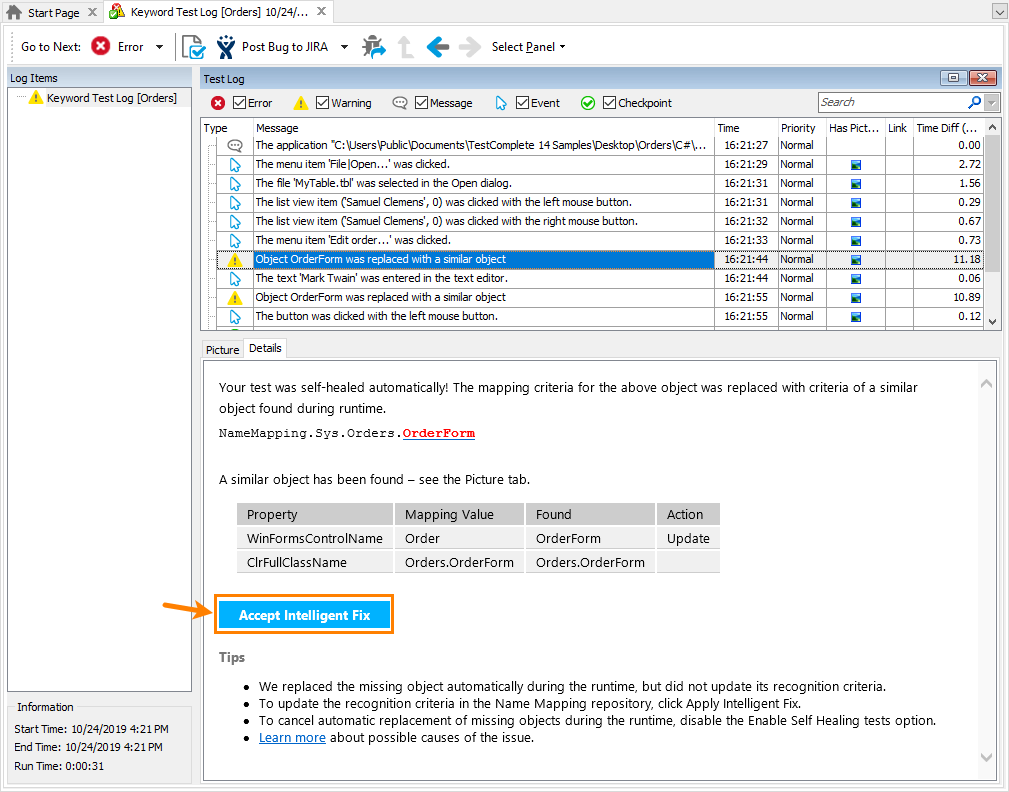Viewport: 1009px width, 792px height.
Task: Click the checkpoint filter icon
Action: (588, 102)
